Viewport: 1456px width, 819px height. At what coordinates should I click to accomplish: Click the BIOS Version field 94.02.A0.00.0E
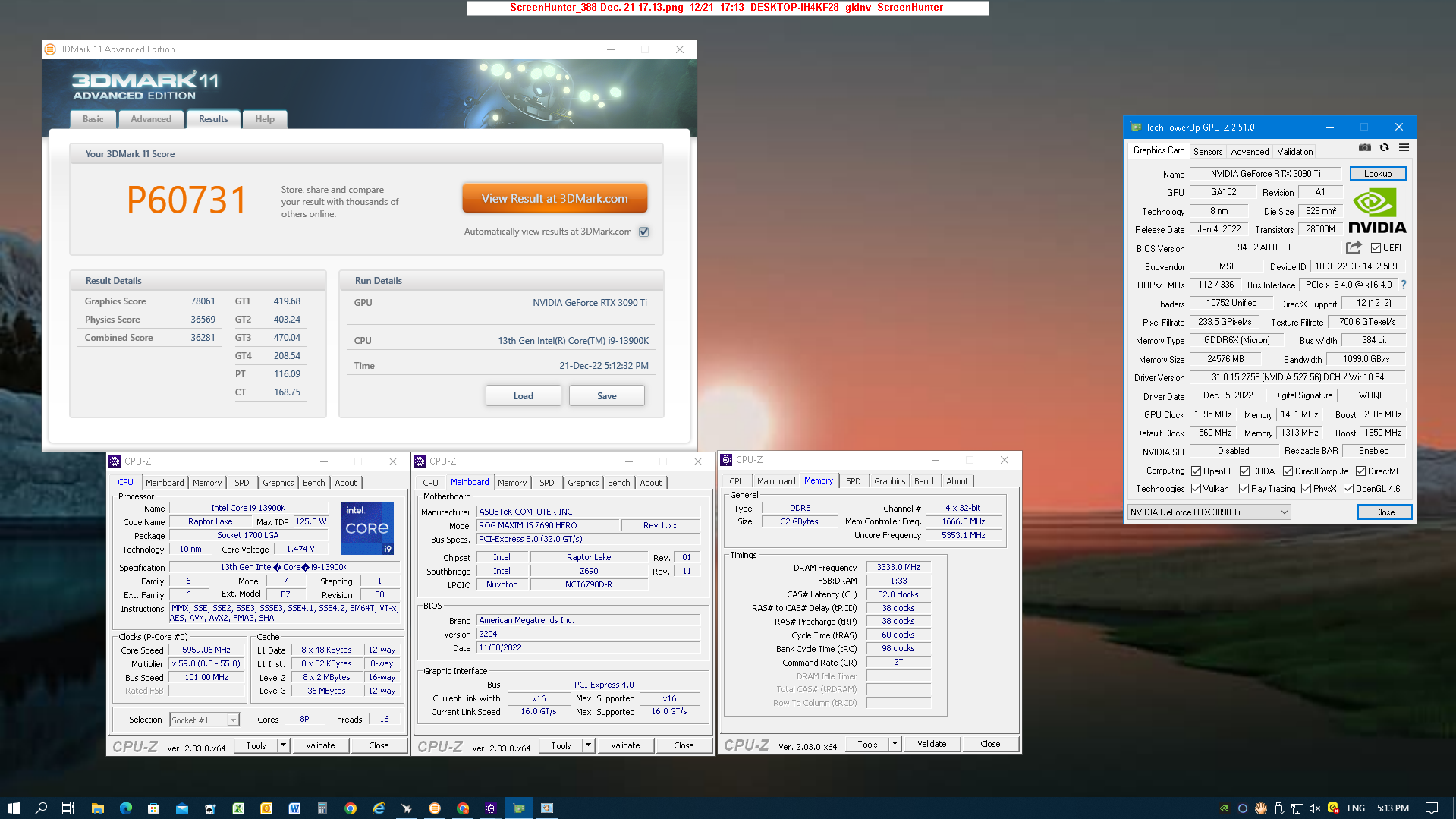[1265, 247]
